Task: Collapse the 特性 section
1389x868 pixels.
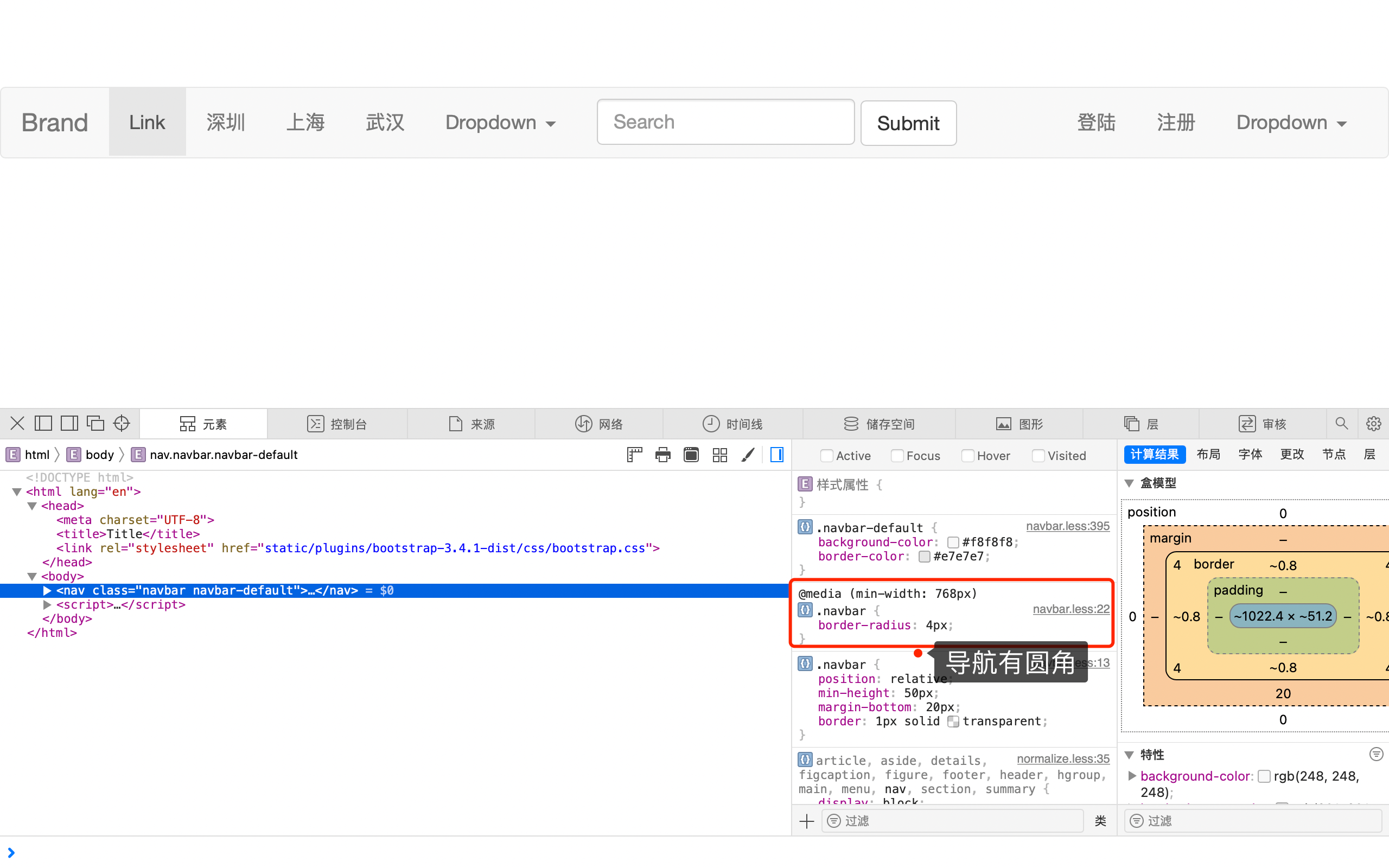Action: (x=1130, y=755)
